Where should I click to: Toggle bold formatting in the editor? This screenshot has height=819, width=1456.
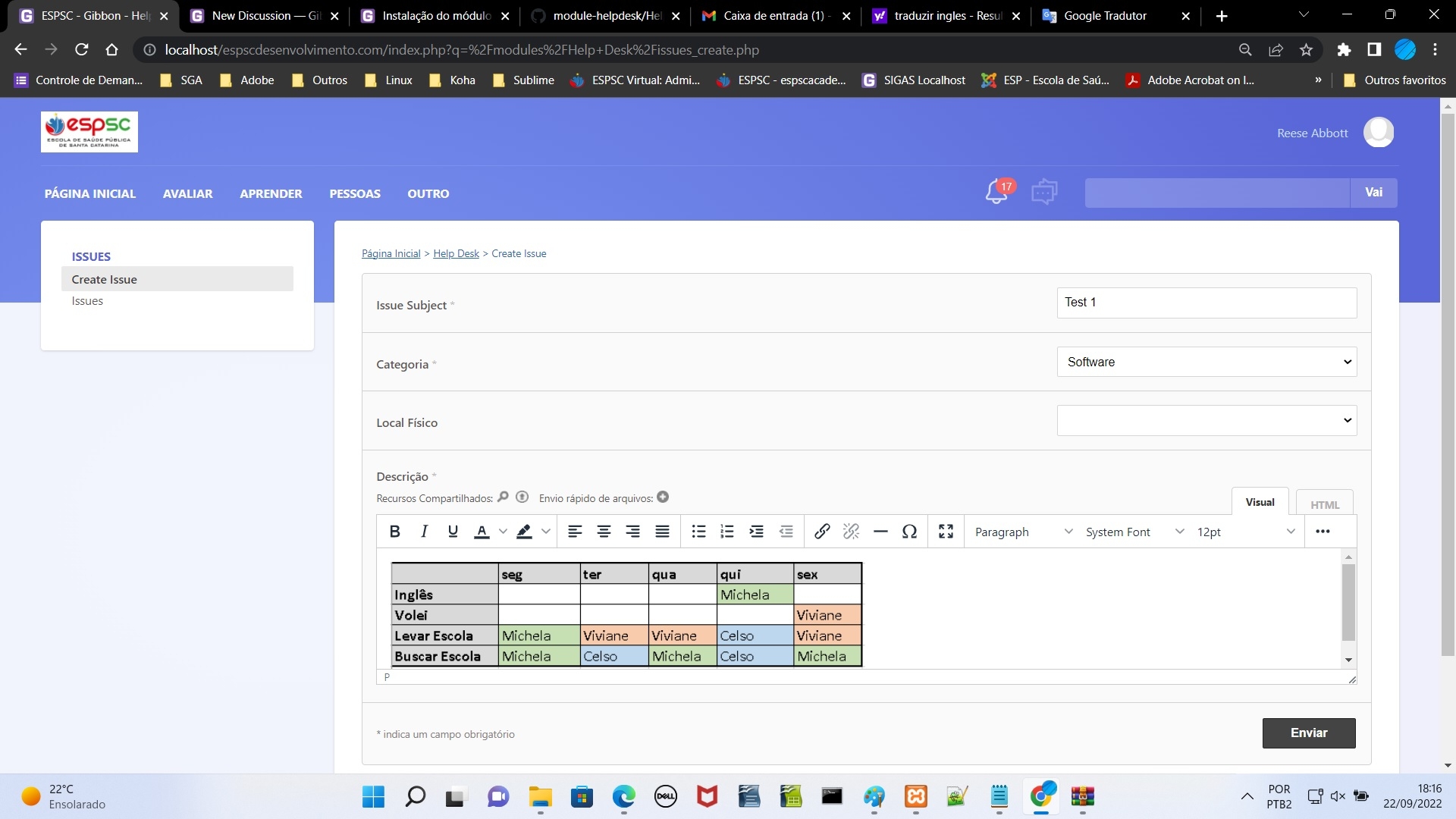[394, 532]
